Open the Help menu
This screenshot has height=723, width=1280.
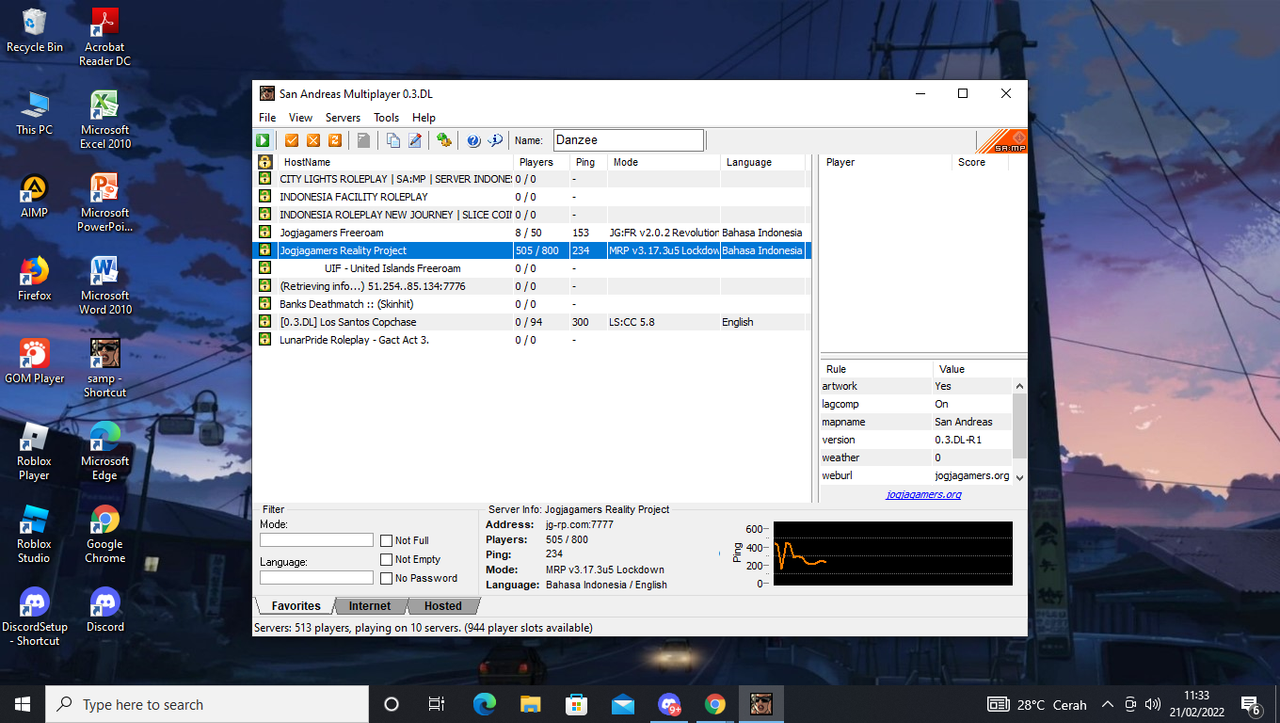424,118
